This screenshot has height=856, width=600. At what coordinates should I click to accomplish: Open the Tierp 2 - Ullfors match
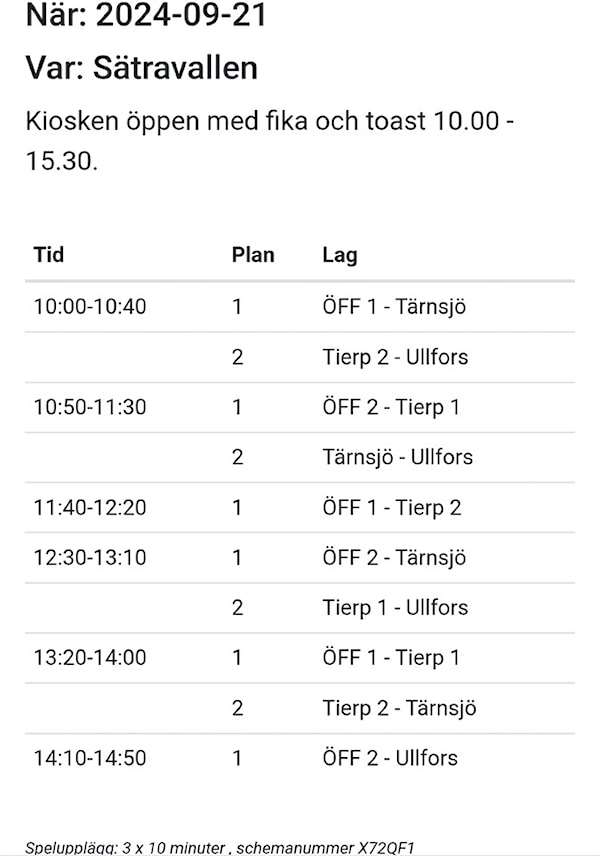point(395,357)
